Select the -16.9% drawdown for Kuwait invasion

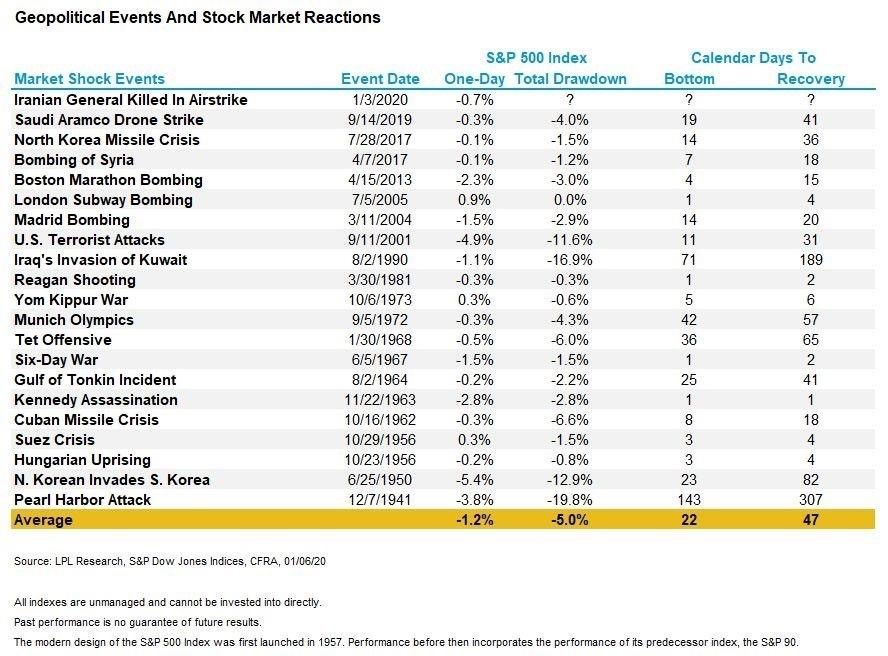tap(570, 260)
